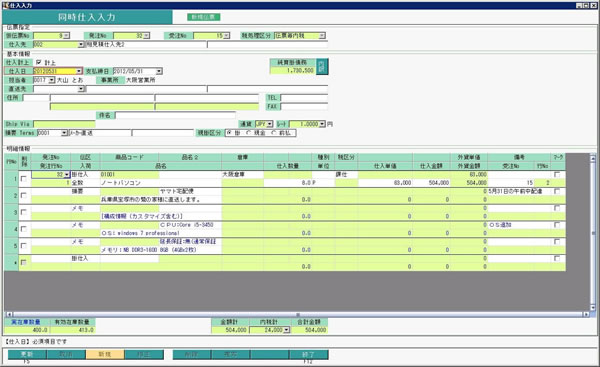This screenshot has height=367, width=600.
Task: Open row 1 発注No 32 dropdown in grid
Action: [67, 175]
